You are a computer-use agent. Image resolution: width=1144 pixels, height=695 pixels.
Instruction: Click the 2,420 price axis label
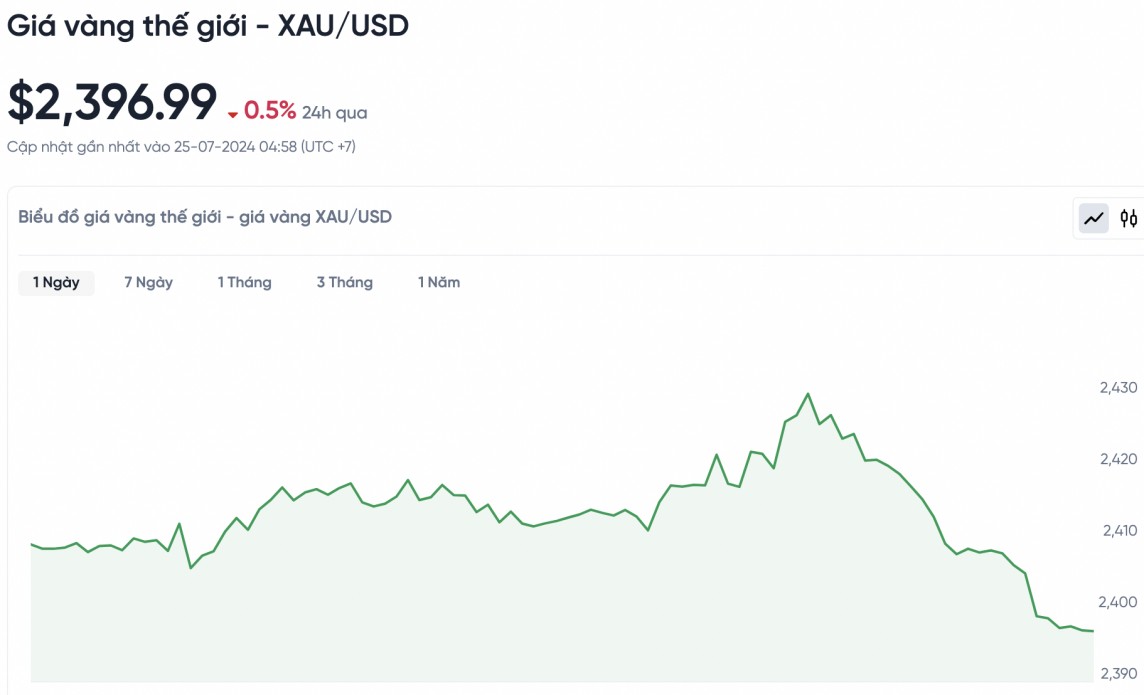1118,459
